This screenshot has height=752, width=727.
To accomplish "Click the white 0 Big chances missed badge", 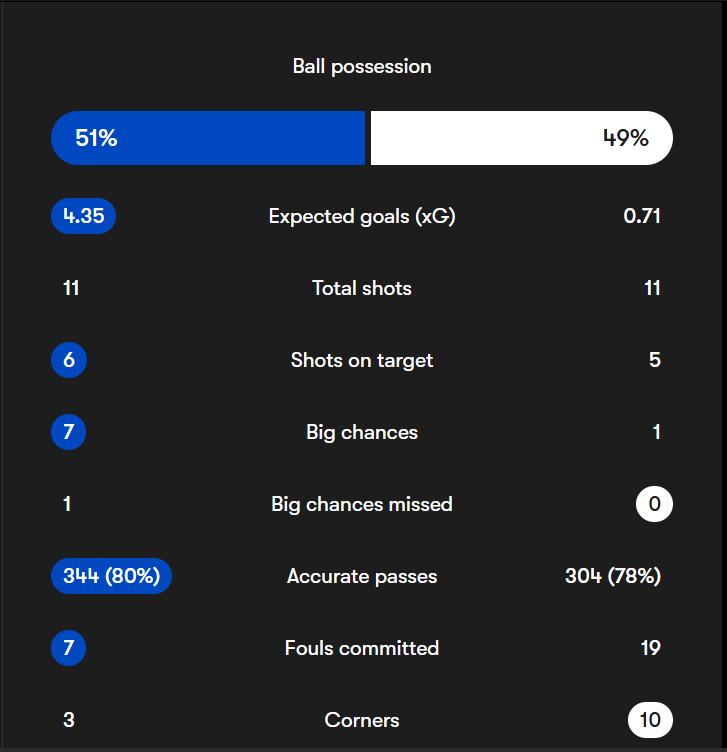I will [x=654, y=504].
